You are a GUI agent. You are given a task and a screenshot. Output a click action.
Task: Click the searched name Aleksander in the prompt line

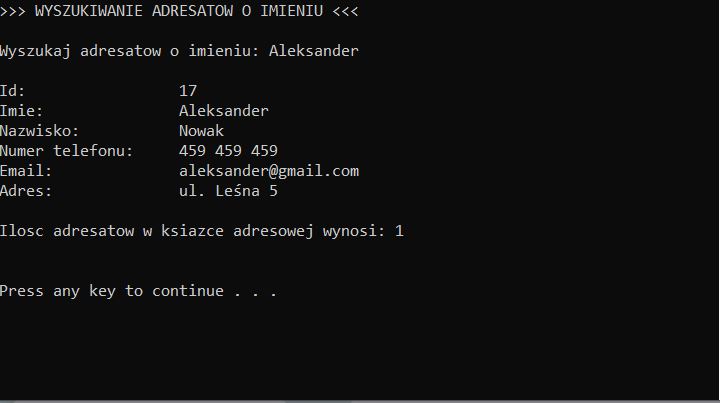(x=313, y=51)
